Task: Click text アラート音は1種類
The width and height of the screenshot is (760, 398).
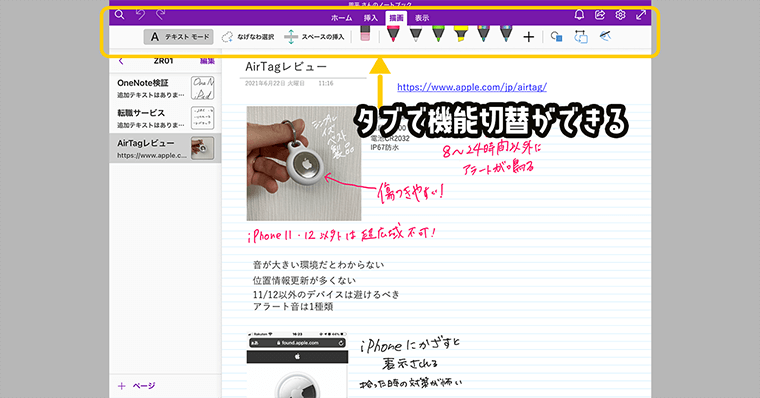Action: pyautogui.click(x=293, y=306)
